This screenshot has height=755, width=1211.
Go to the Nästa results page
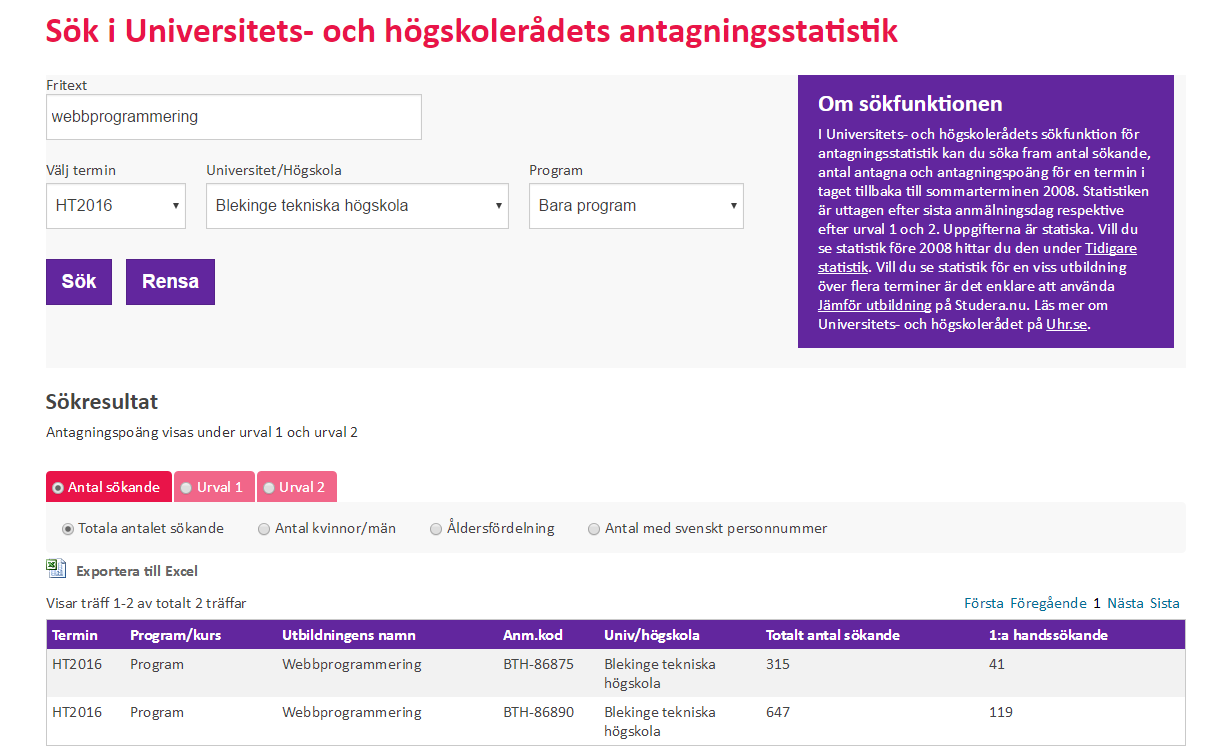click(1126, 603)
